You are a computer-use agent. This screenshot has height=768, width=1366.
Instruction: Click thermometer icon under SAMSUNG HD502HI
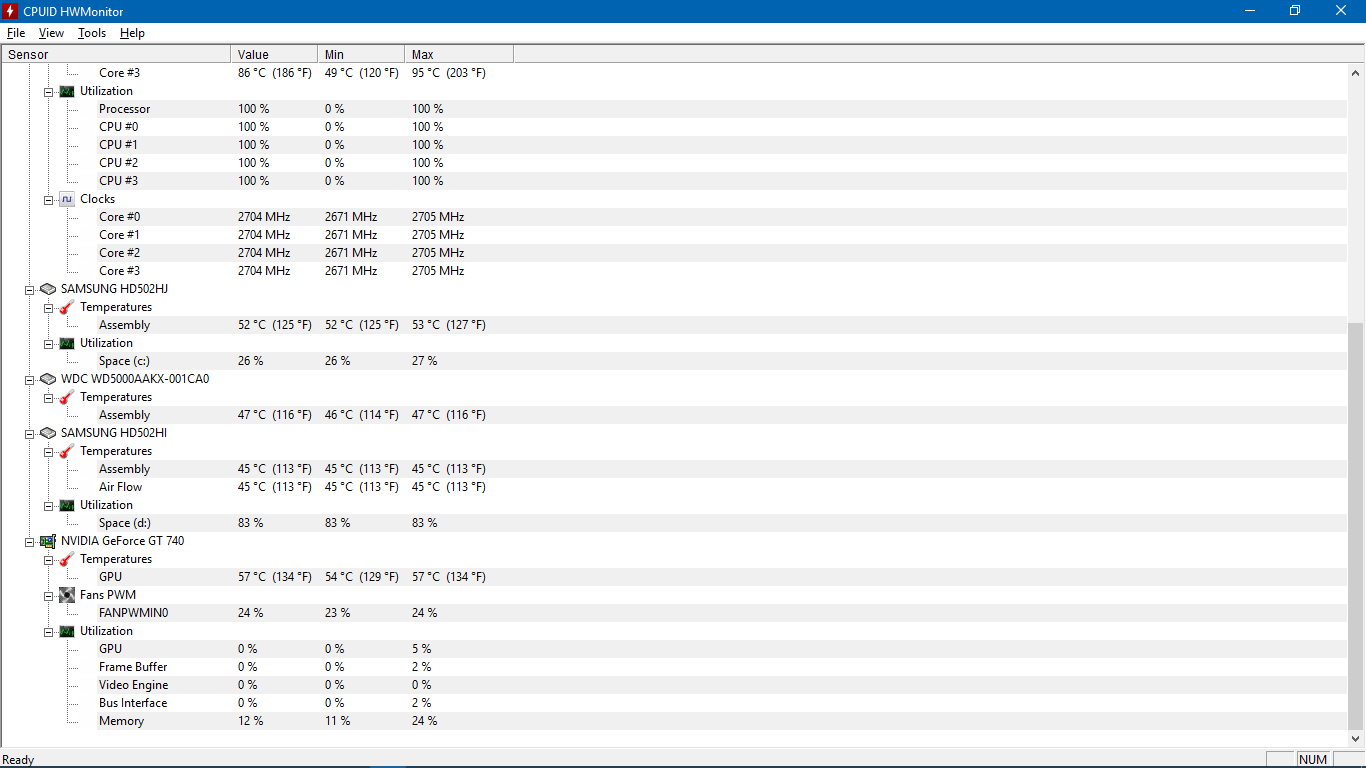tap(67, 451)
